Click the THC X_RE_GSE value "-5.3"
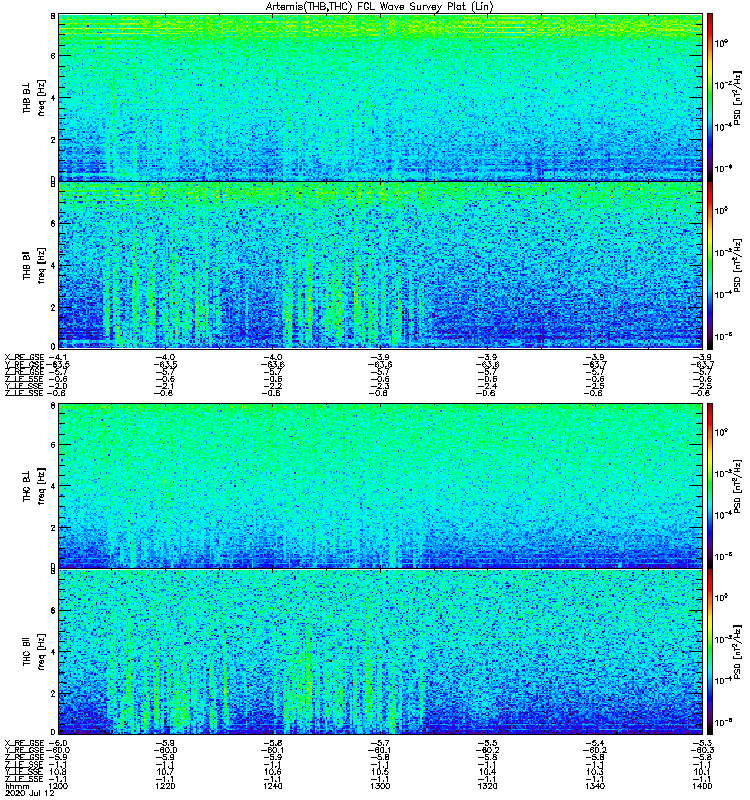This screenshot has height=800, width=750. point(702,743)
